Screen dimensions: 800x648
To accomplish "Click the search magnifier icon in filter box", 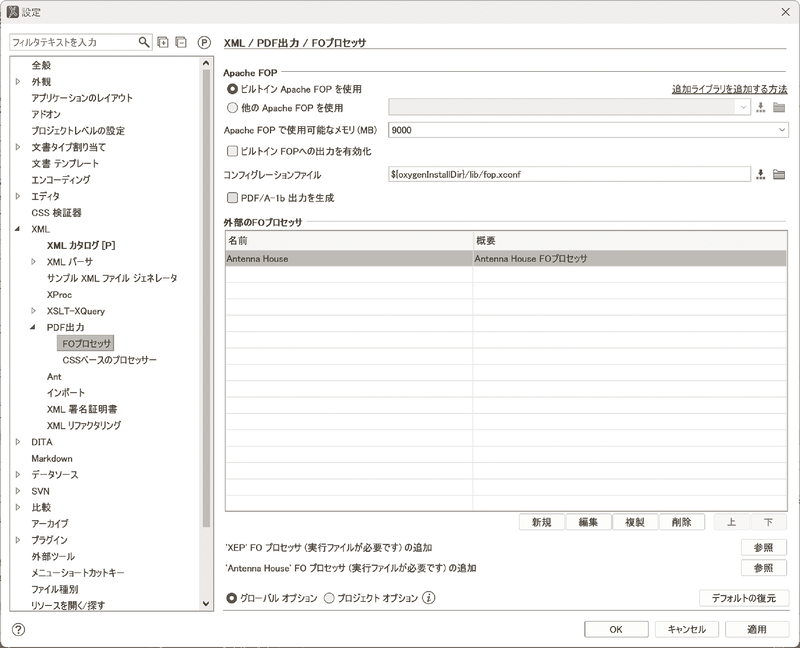I will click(x=144, y=42).
